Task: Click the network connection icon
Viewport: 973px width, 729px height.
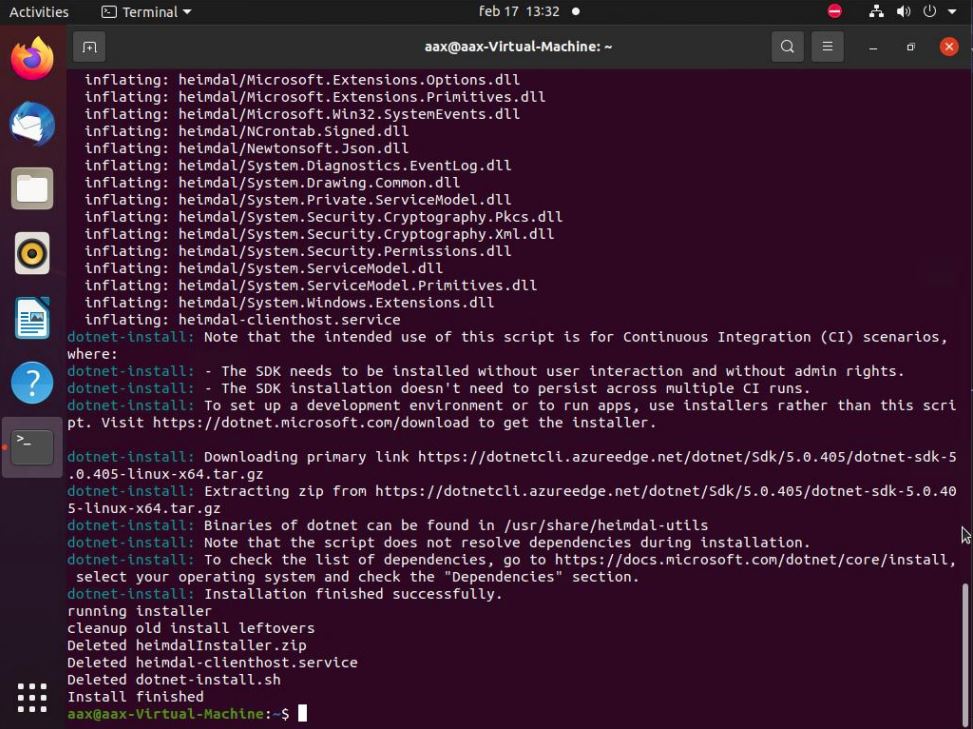Action: pos(876,12)
